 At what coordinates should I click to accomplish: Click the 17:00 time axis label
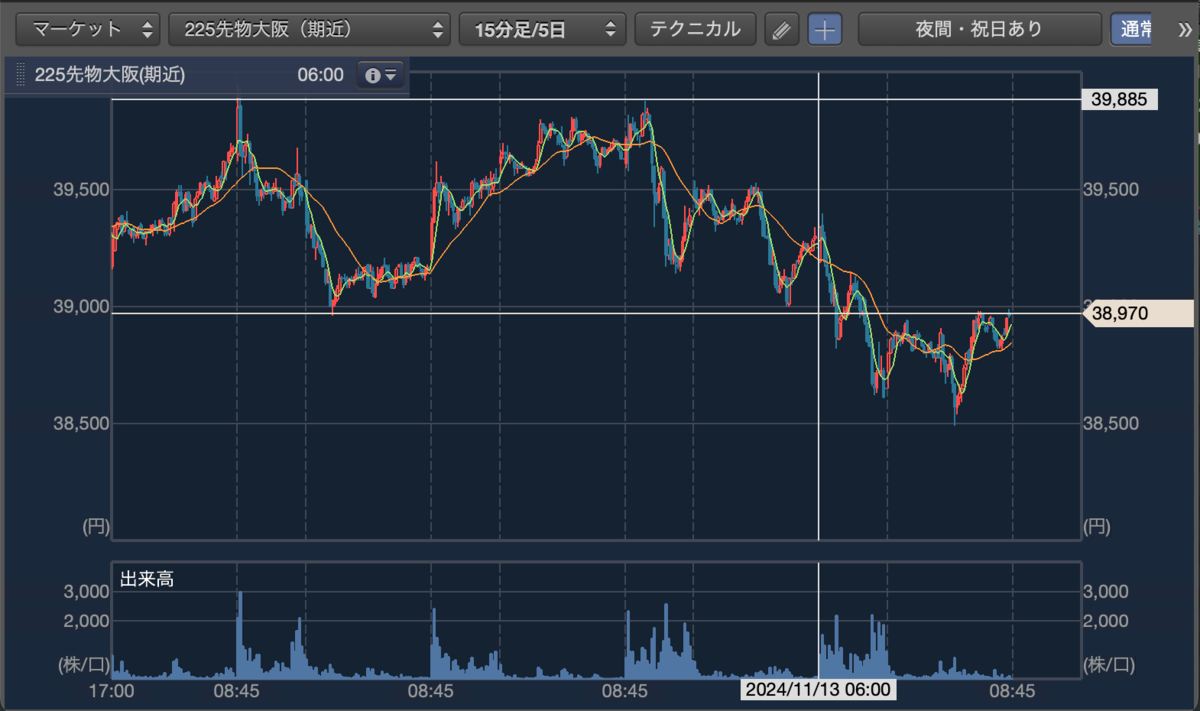111,690
